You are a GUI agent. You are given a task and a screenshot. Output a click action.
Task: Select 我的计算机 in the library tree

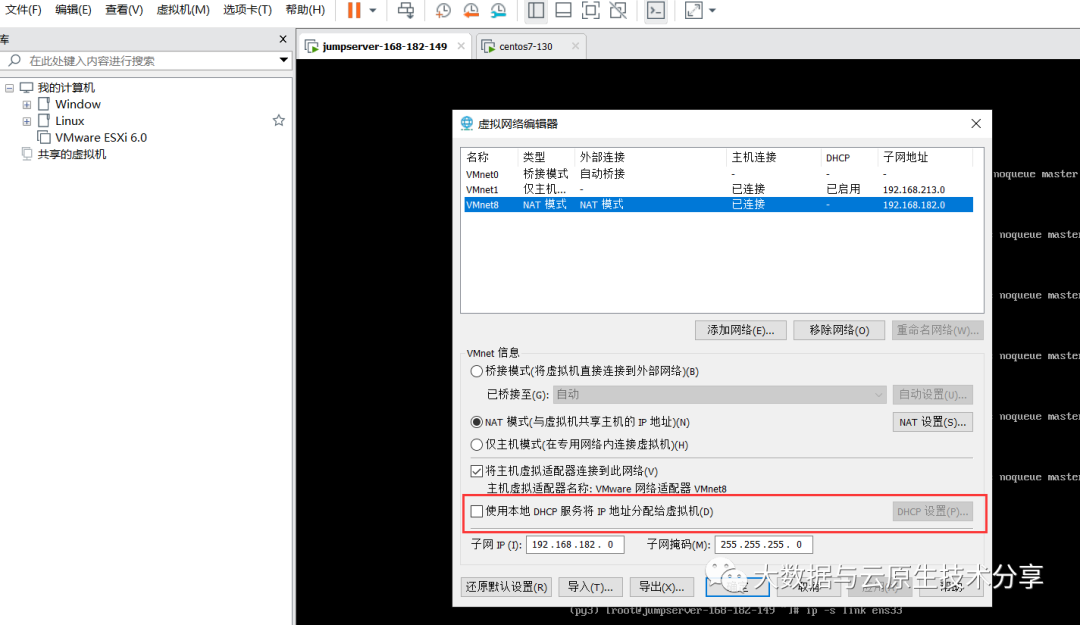(66, 88)
